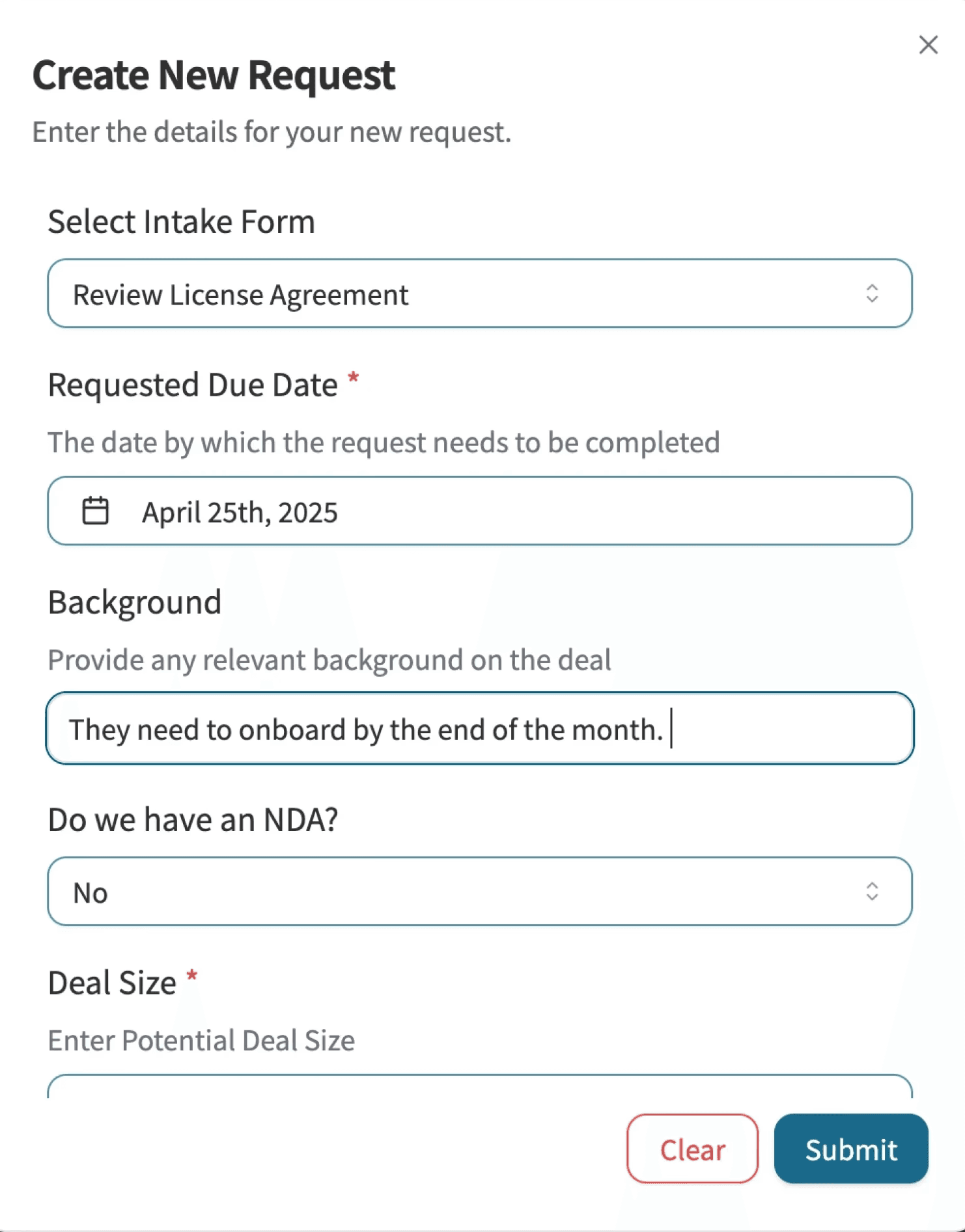Viewport: 965px width, 1232px height.
Task: Click the Create New Request title
Action: (213, 74)
